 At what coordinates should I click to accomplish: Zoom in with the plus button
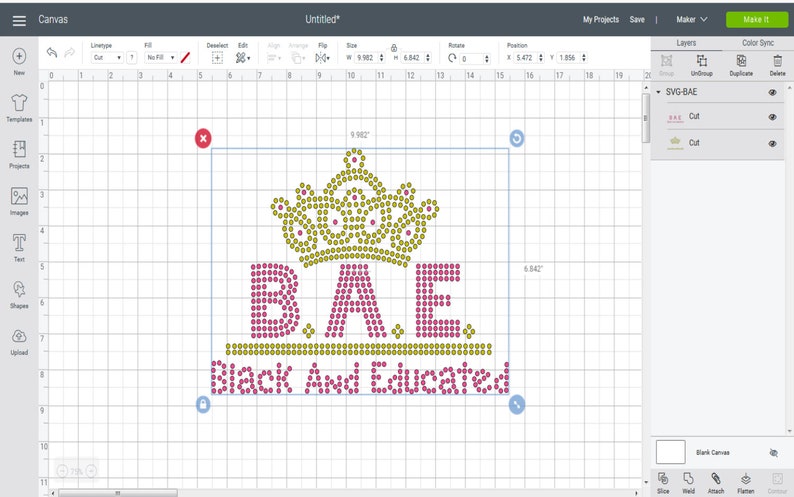pyautogui.click(x=91, y=471)
